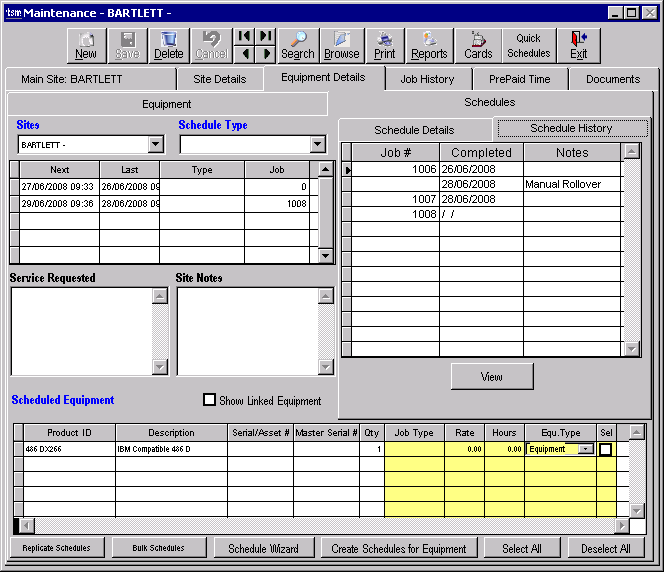Viewport: 664px width, 572px height.
Task: Click the Exit door icon
Action: coord(579,45)
